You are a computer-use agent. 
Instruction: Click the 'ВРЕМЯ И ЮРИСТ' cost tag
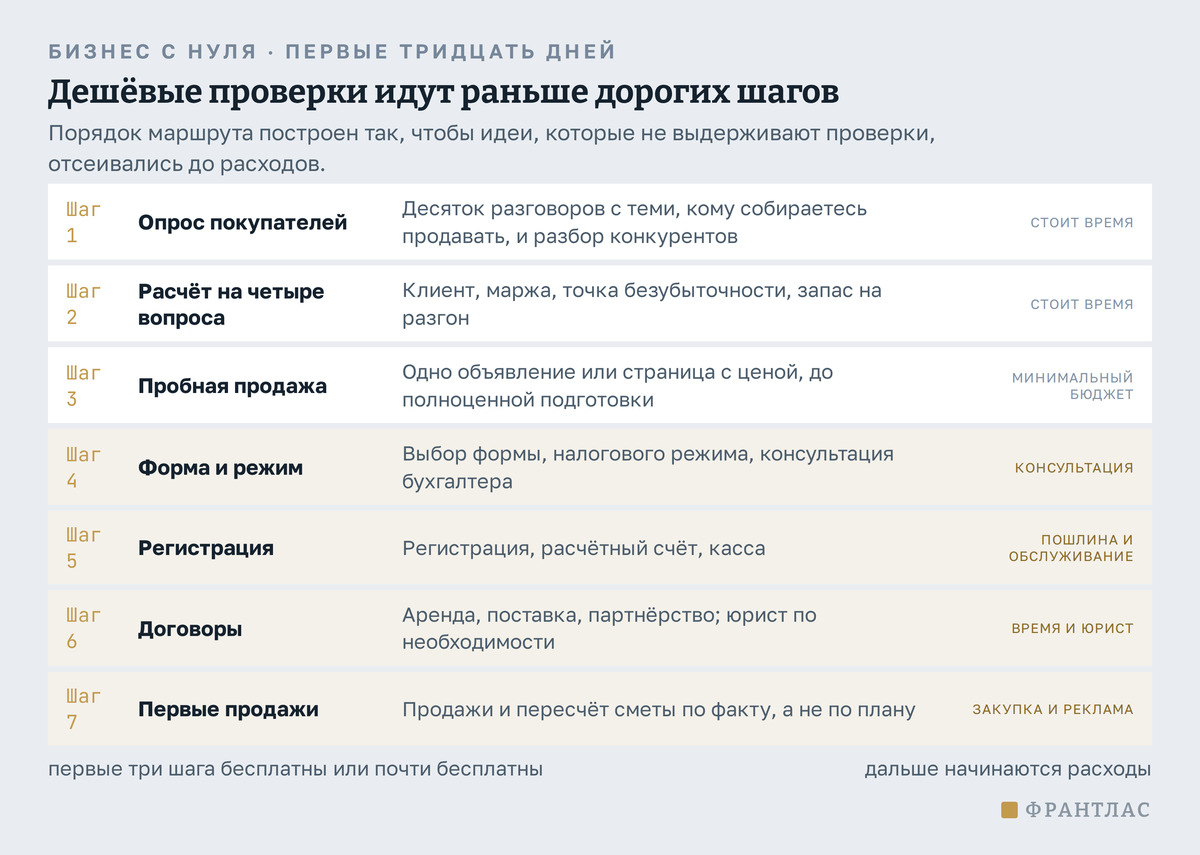click(1073, 629)
